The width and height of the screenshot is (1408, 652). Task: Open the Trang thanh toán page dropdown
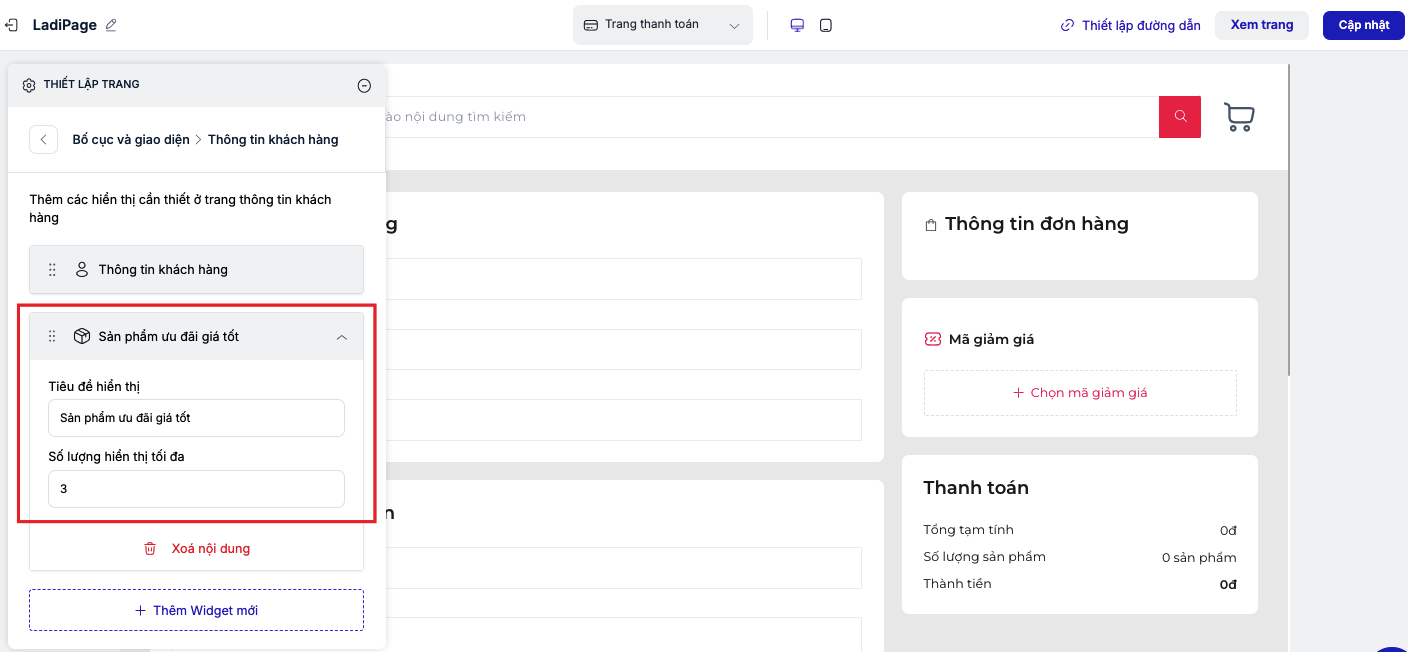pyautogui.click(x=662, y=25)
